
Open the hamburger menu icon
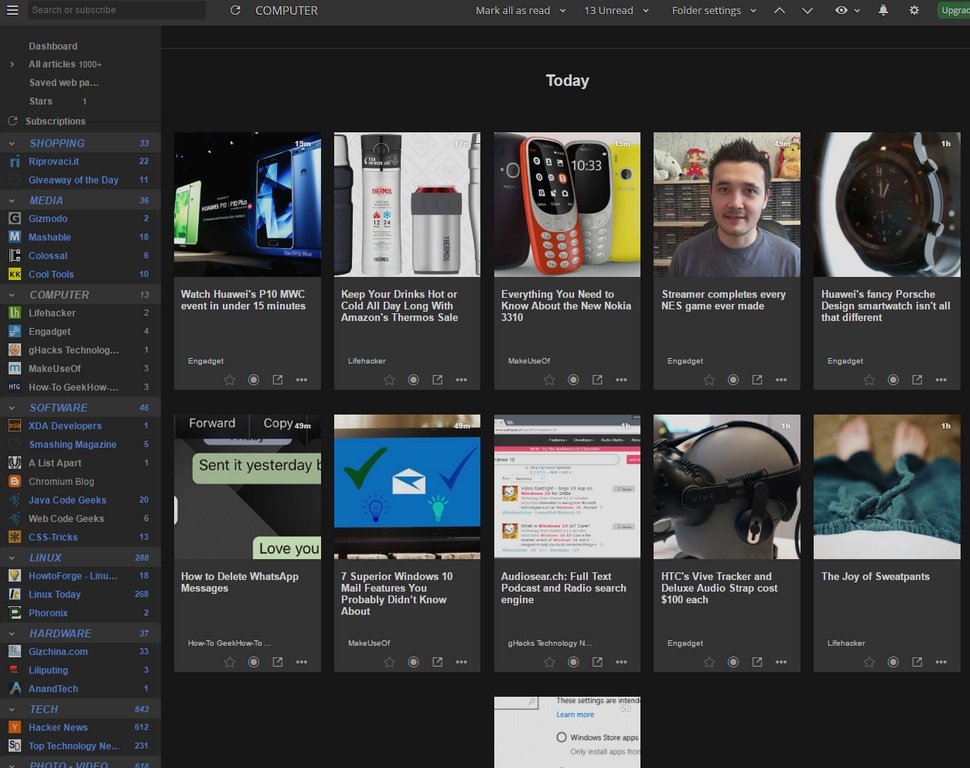point(12,10)
